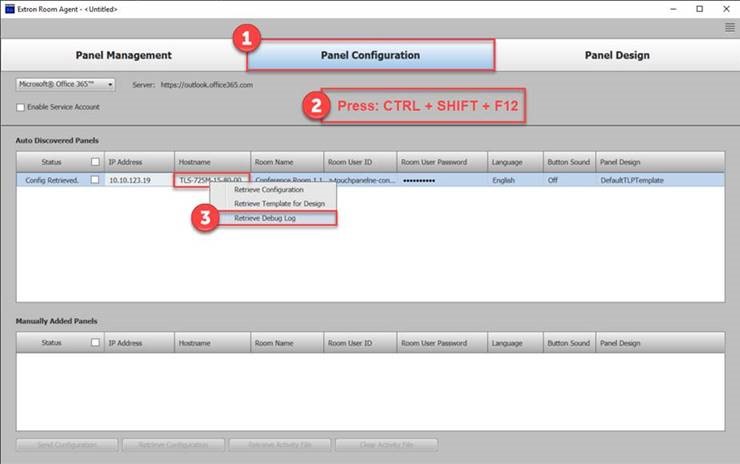This screenshot has width=740, height=464.
Task: Close the Extron Room Agent window
Action: (727, 8)
